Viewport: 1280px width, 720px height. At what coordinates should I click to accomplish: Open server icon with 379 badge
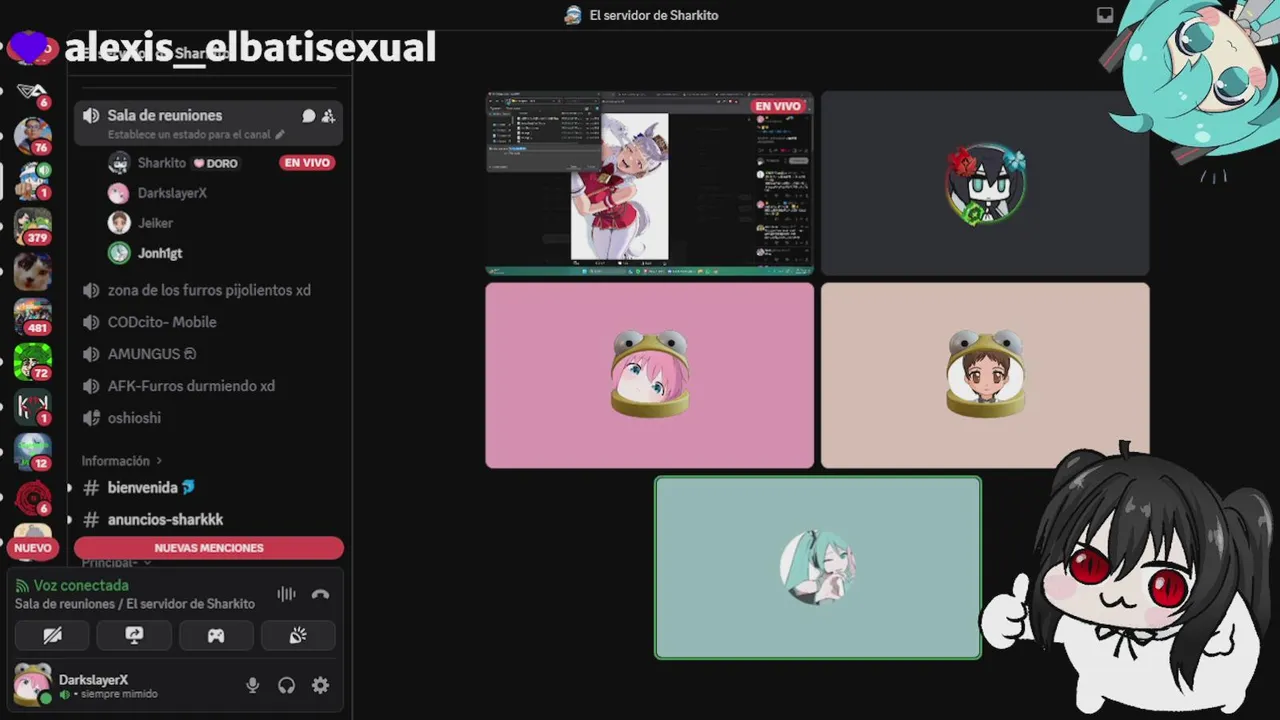32,226
